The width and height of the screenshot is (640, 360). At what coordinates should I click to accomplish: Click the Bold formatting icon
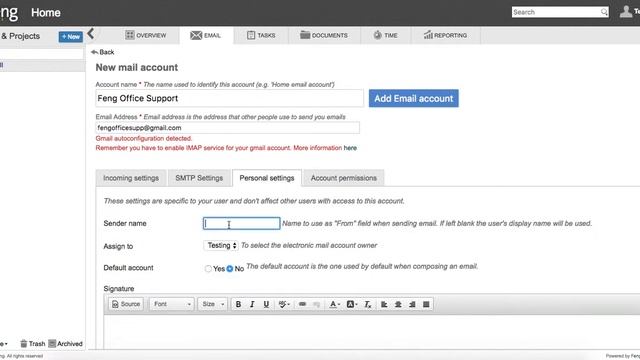pyautogui.click(x=238, y=304)
